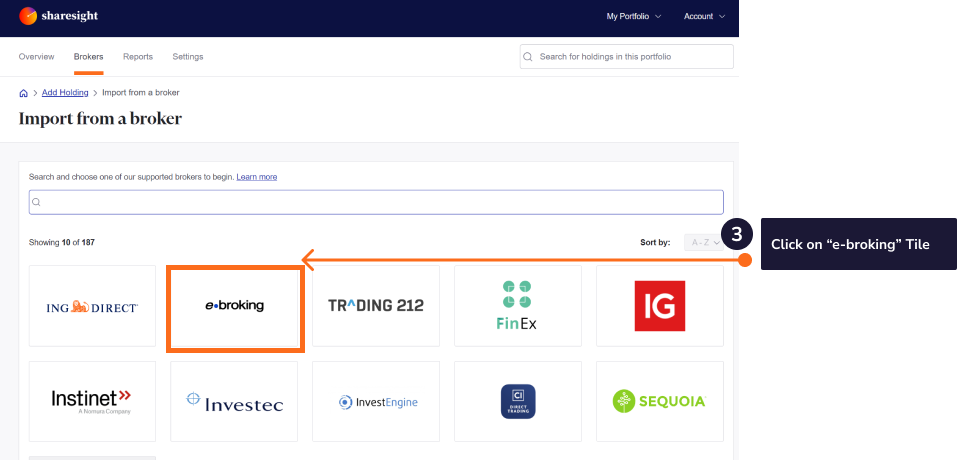
Task: Select the Sequoia broker tile
Action: (660, 402)
